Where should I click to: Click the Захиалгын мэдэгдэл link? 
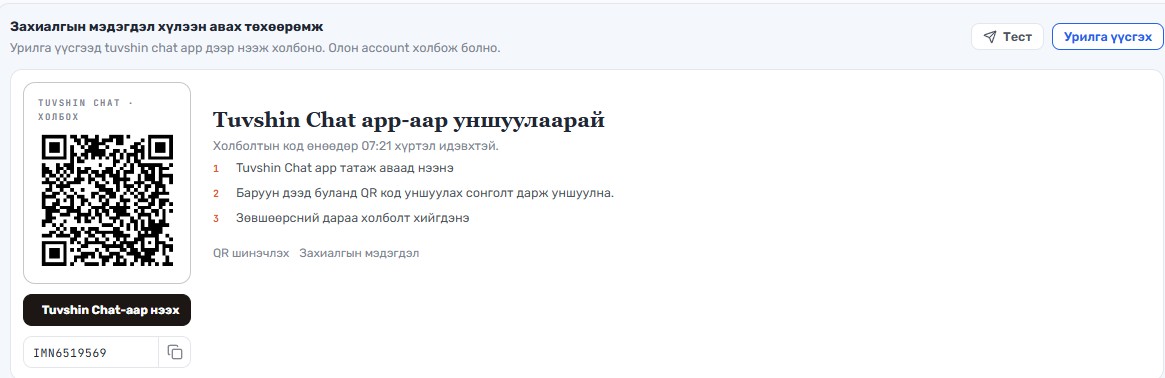[359, 253]
